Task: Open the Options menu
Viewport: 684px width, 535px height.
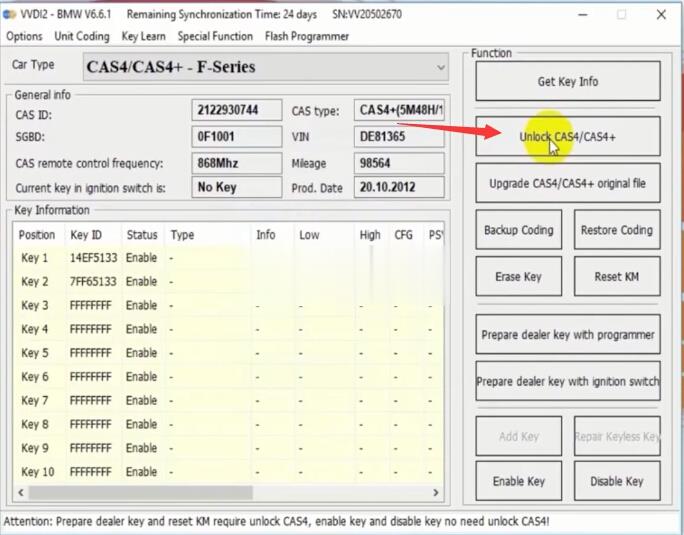Action: (24, 37)
